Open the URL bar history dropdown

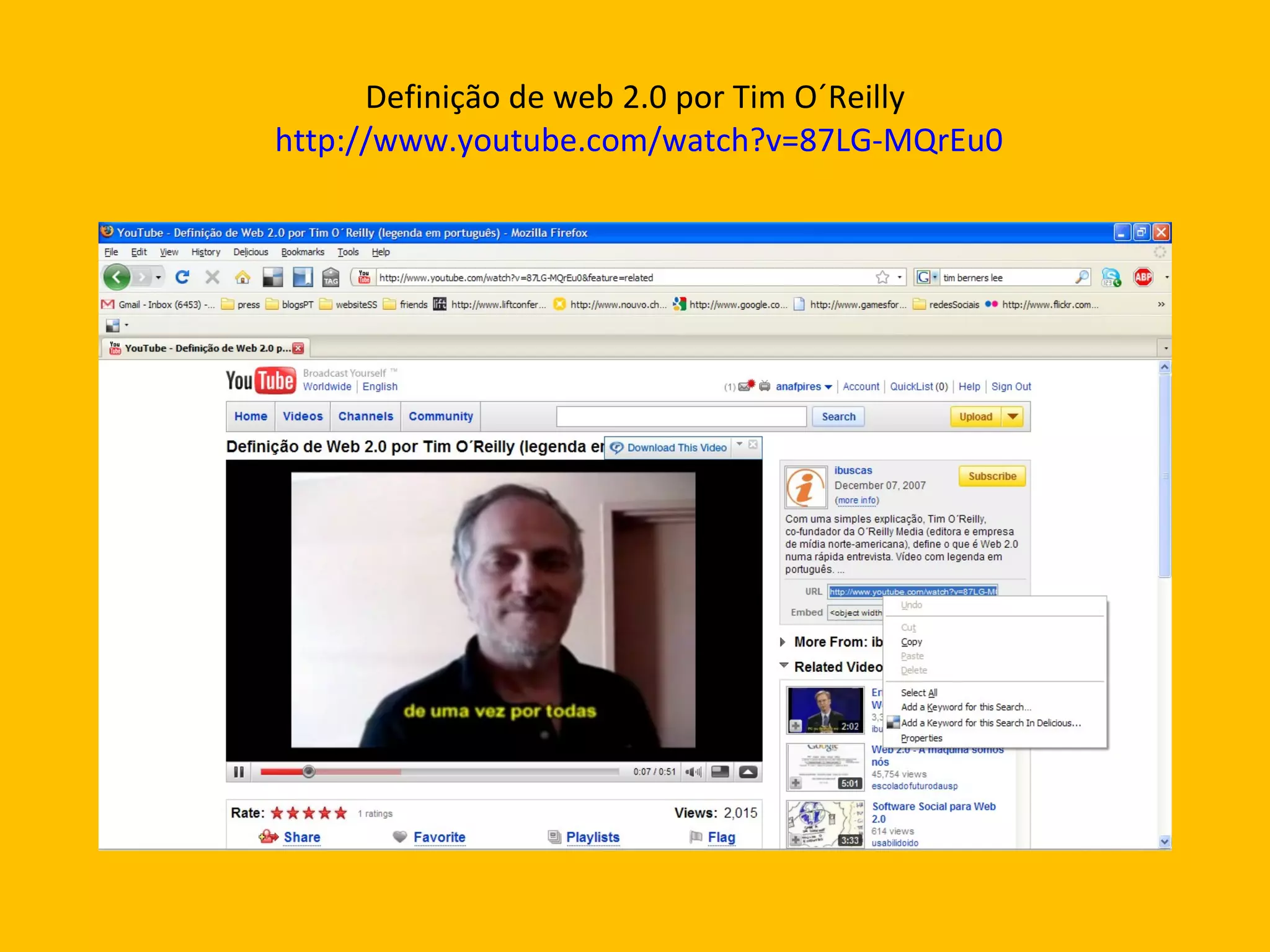tap(899, 277)
